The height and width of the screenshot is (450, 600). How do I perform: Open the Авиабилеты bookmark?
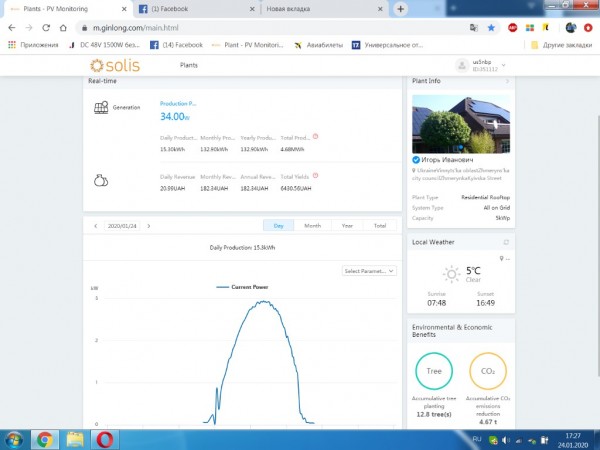pyautogui.click(x=319, y=45)
